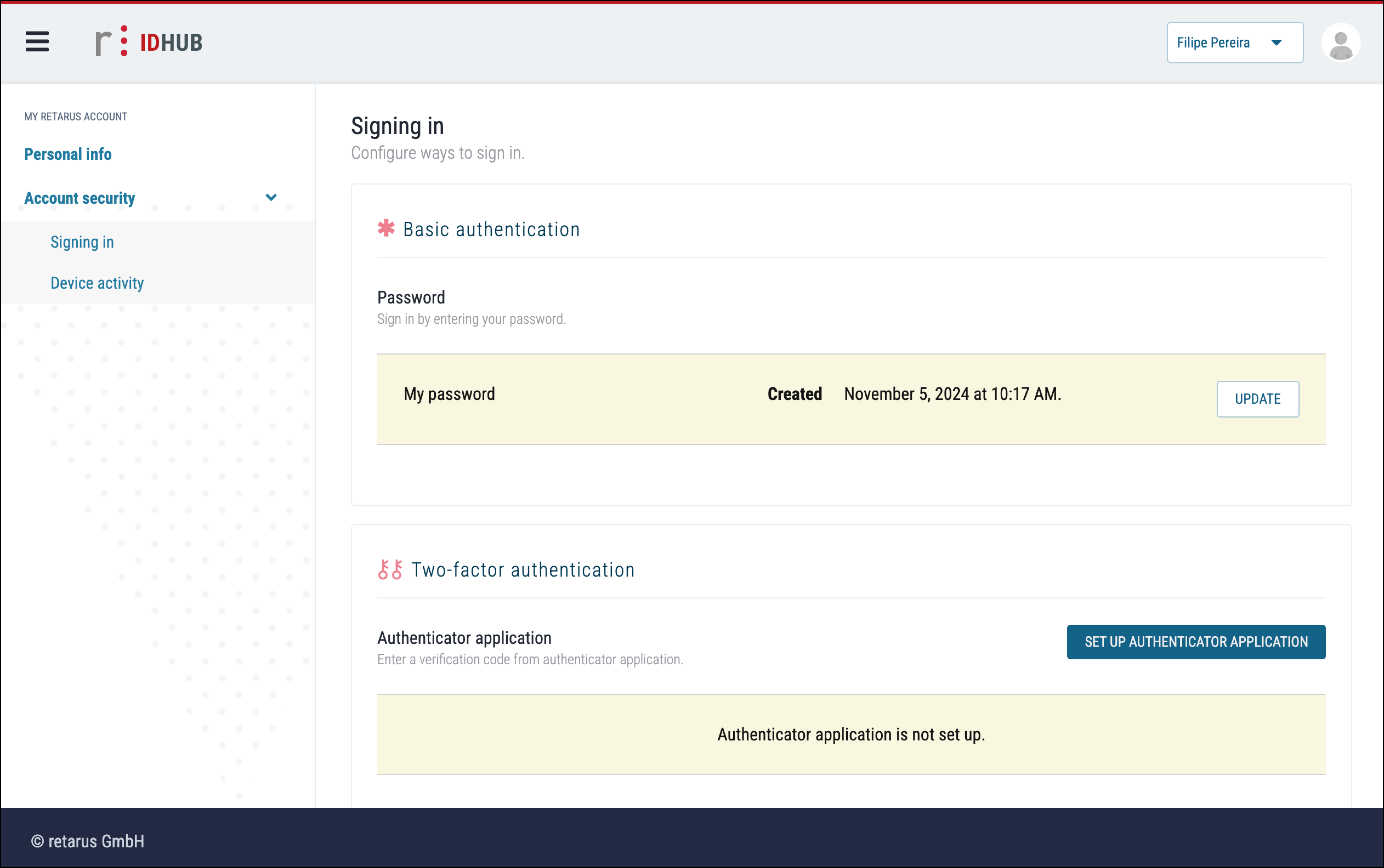The height and width of the screenshot is (868, 1384).
Task: Open Signing in sidebar item
Action: [82, 242]
